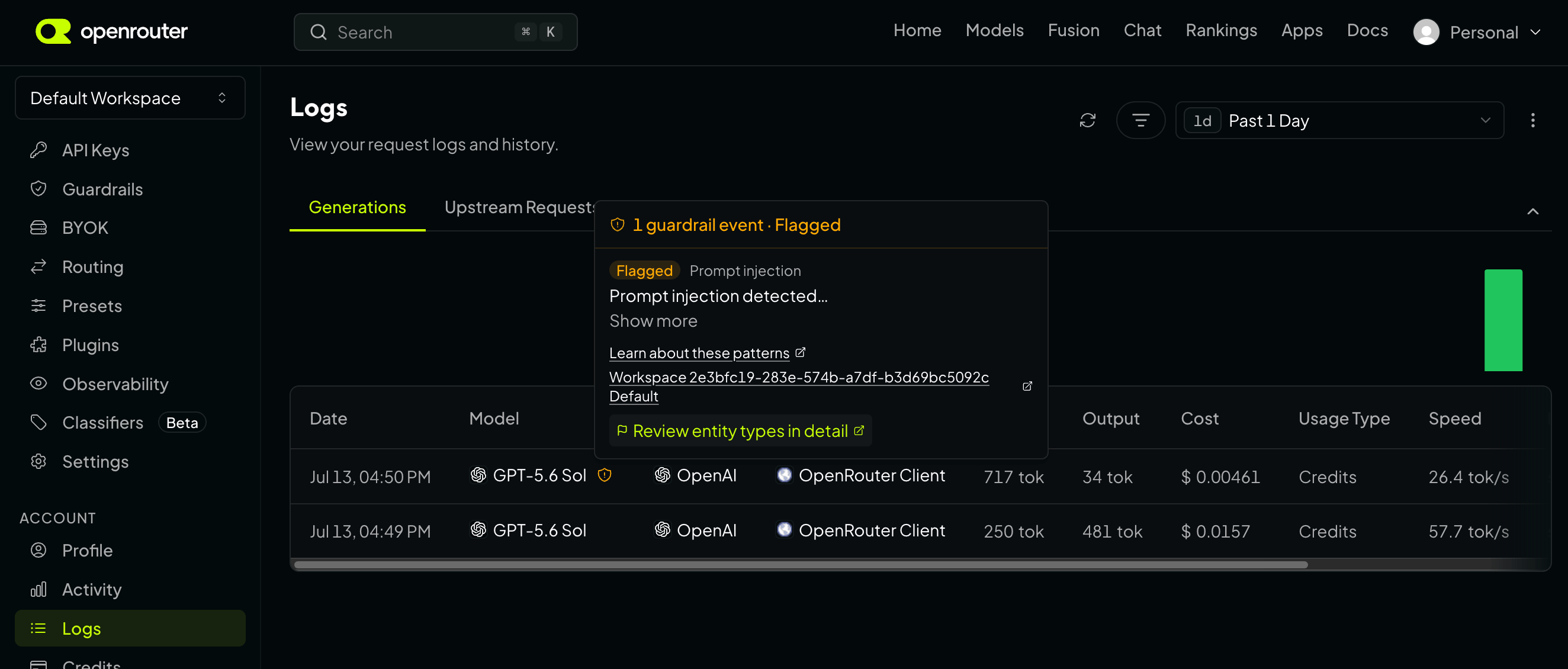This screenshot has width=1568, height=669.
Task: Click the OpenRouter logo
Action: pos(111,31)
